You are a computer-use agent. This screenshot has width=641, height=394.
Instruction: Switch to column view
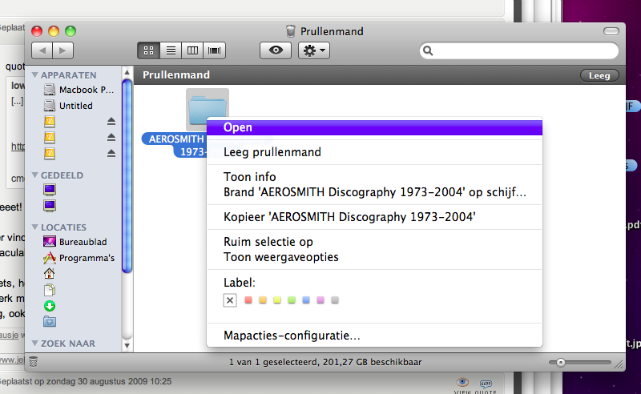pyautogui.click(x=193, y=51)
